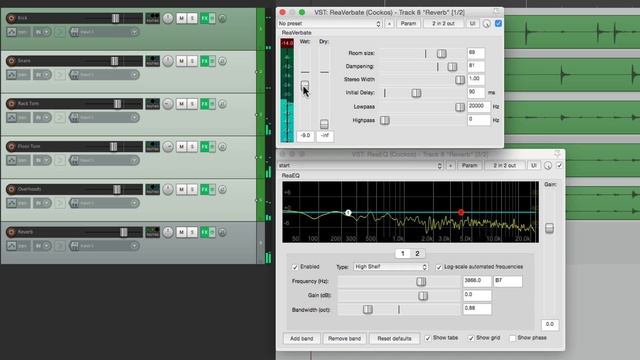Toggle the ReaVerbate bypass checkbox
Viewport: 640px width, 360px height.
pos(498,23)
